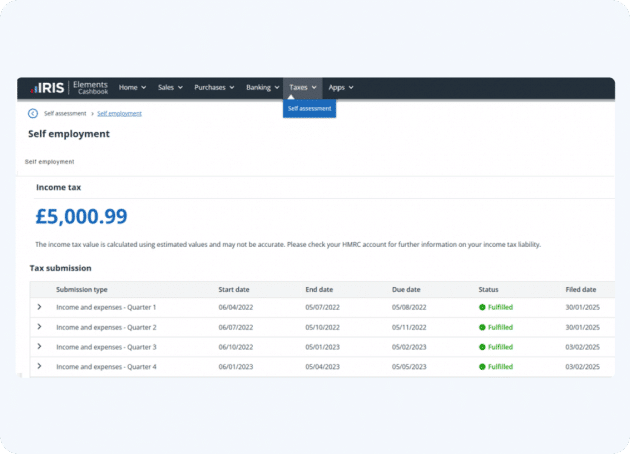630x454 pixels.
Task: Open the Sales menu
Action: pos(170,88)
